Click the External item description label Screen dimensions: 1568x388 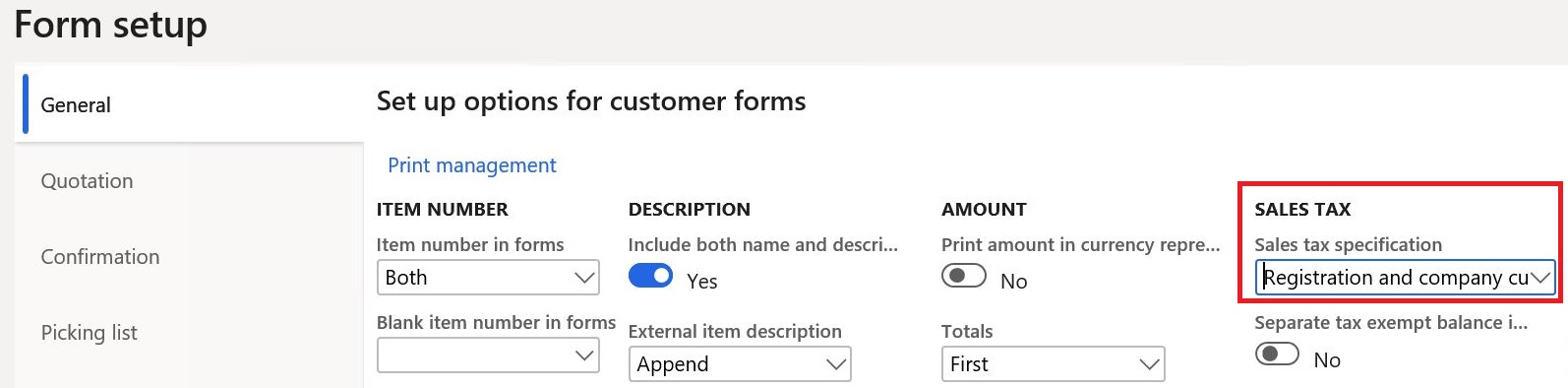point(735,331)
